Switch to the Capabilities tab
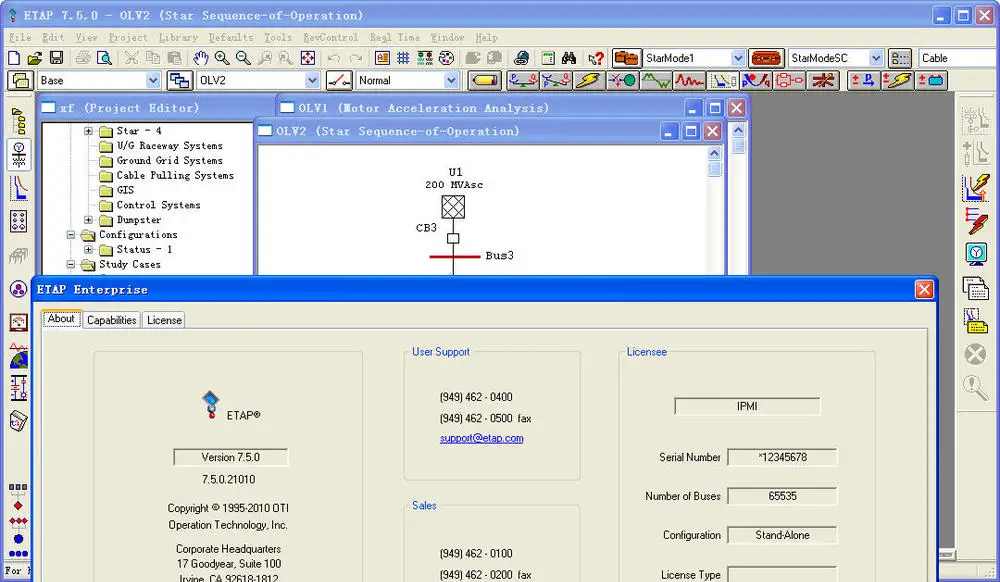This screenshot has height=582, width=1000. 111,320
